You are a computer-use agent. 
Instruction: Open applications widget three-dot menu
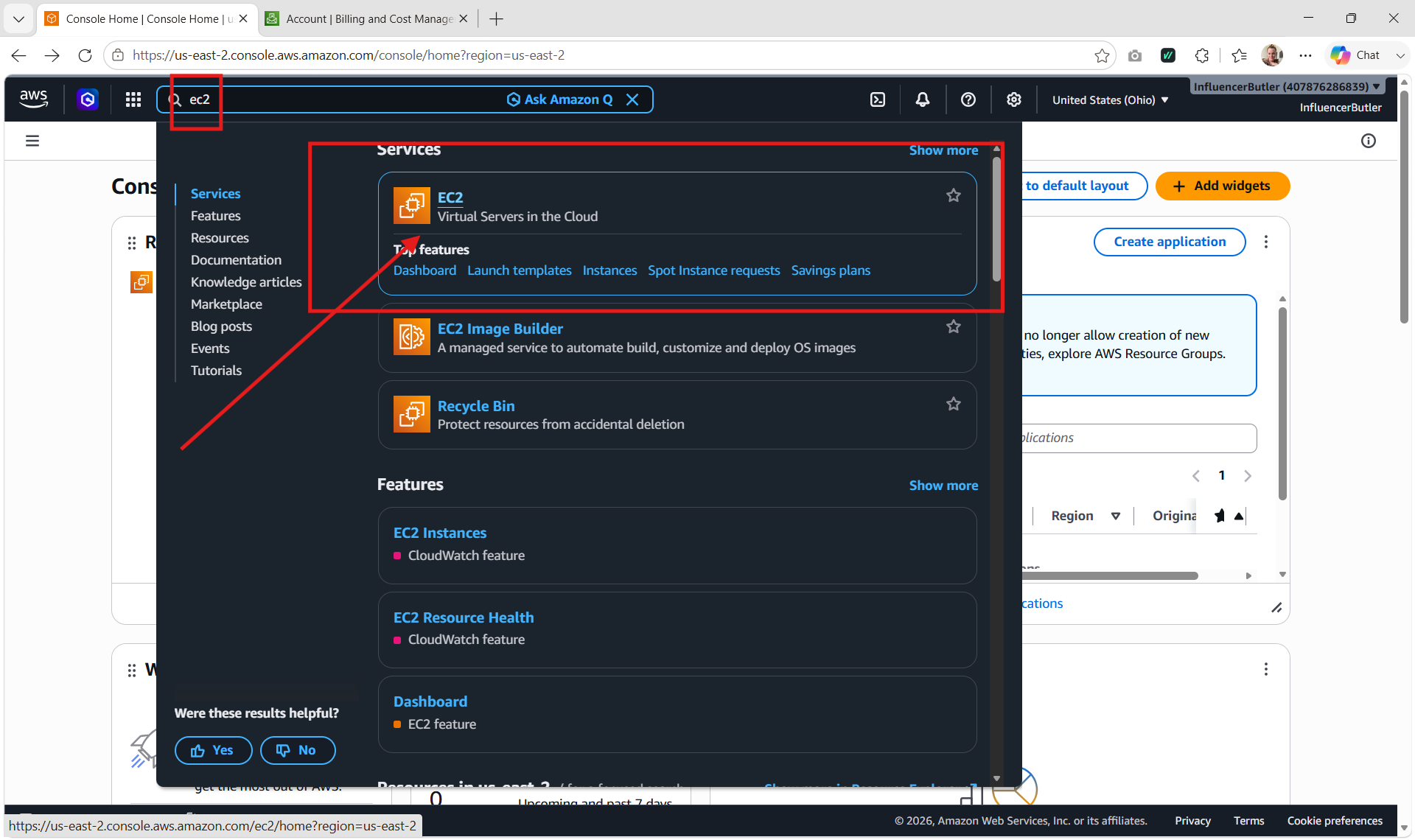[x=1266, y=242]
